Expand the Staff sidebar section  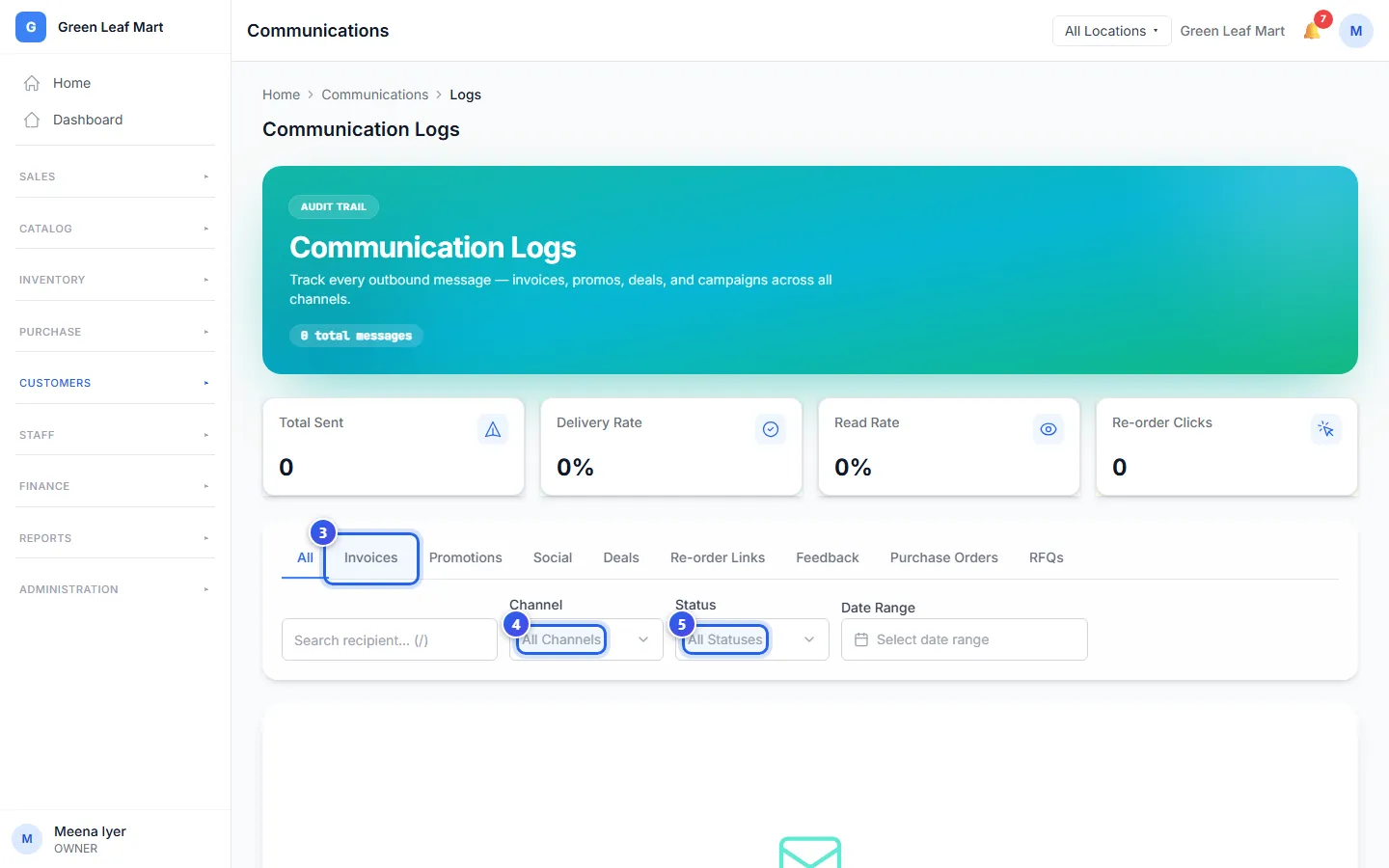(x=115, y=435)
